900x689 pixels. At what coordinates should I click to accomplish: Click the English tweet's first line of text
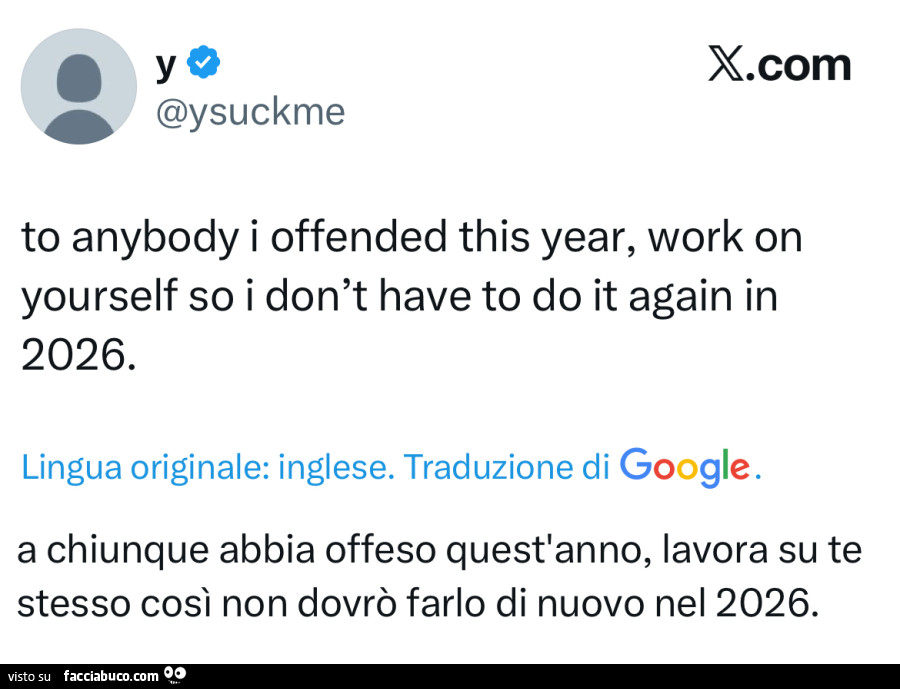pos(412,239)
